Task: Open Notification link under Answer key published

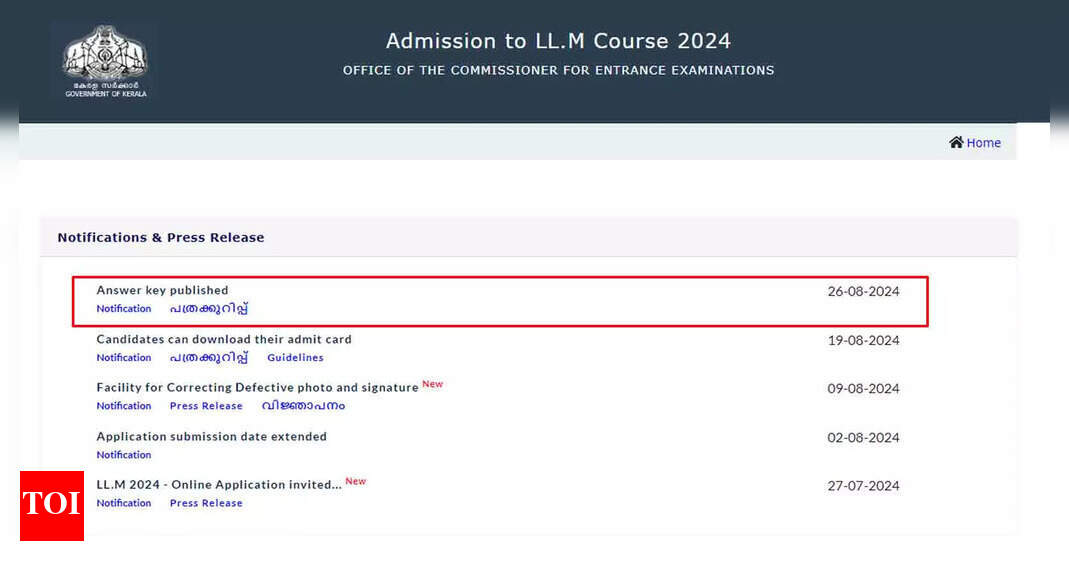Action: tap(123, 309)
